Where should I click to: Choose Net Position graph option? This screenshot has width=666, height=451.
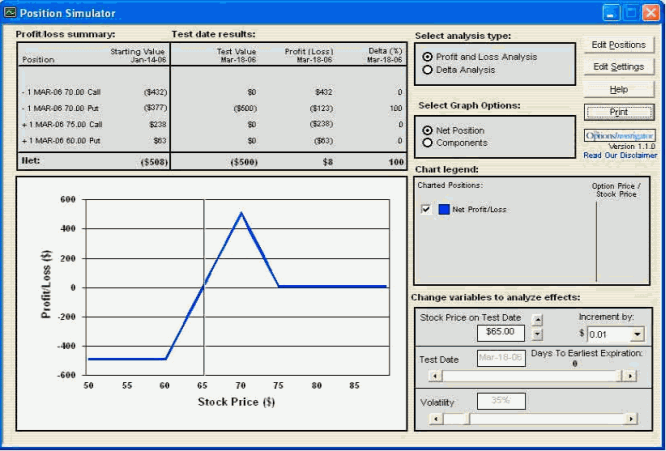[429, 130]
